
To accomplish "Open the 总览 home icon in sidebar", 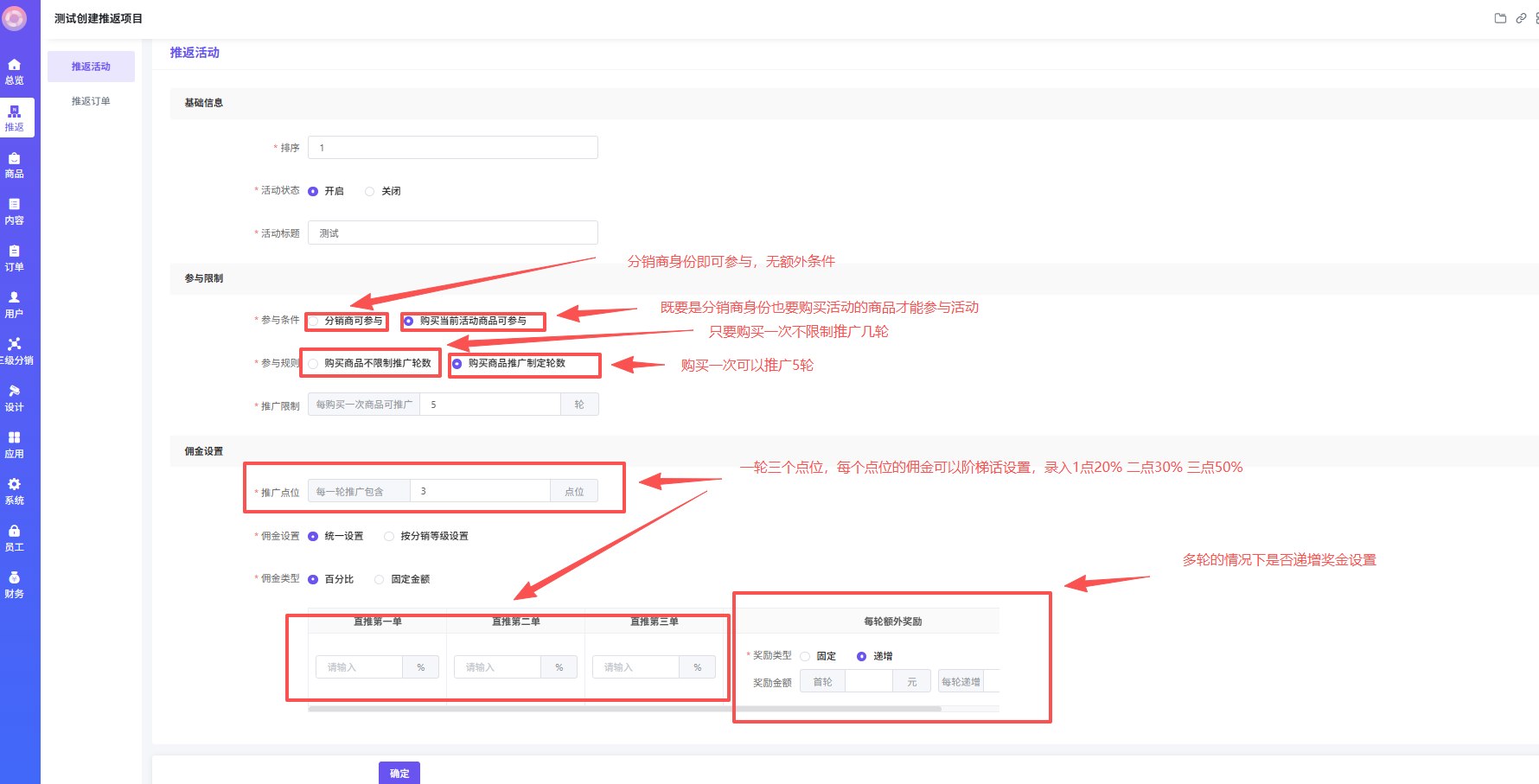I will tap(15, 65).
